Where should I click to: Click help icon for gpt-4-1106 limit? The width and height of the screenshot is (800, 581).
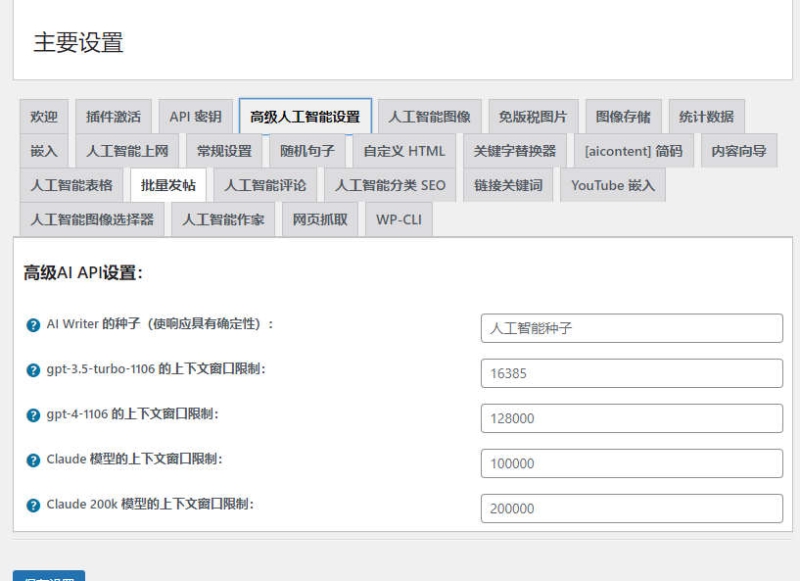pos(33,415)
